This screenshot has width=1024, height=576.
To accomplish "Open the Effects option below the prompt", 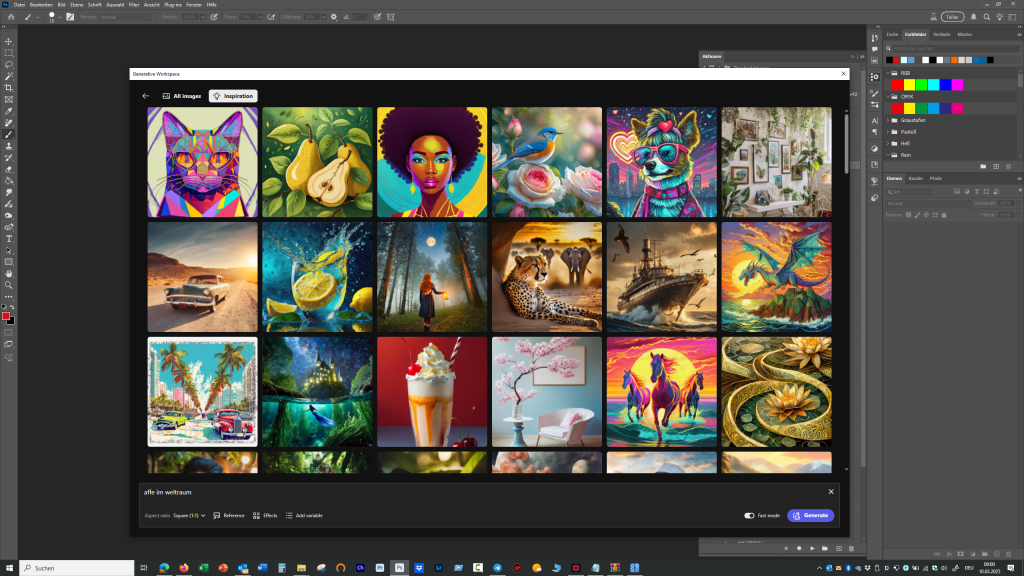I will click(x=265, y=515).
